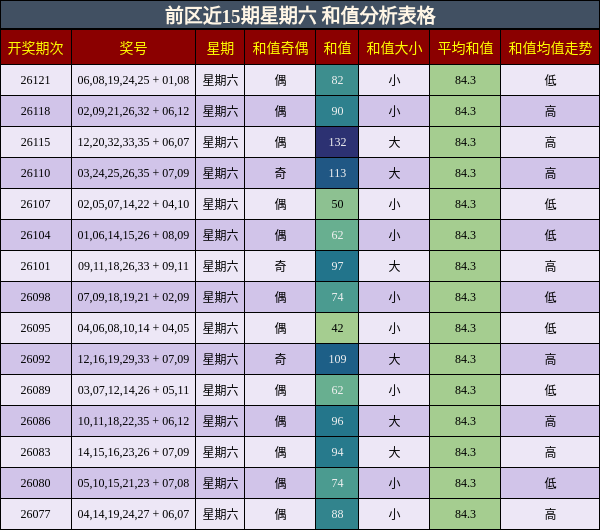Click draw numbers 03,24,25,26,35 + 07,09
The width and height of the screenshot is (600, 530).
(x=133, y=173)
